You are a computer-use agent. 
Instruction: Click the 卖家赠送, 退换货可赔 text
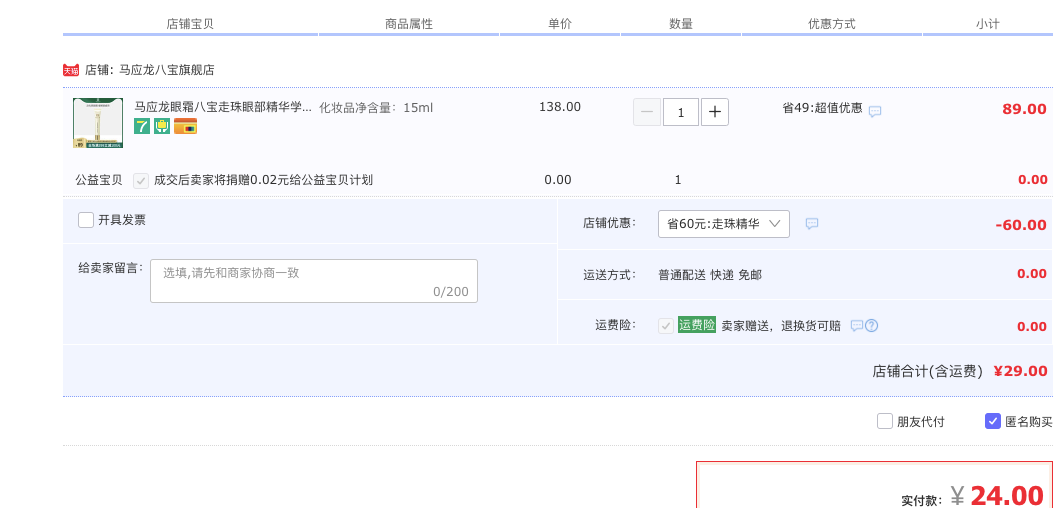[781, 326]
